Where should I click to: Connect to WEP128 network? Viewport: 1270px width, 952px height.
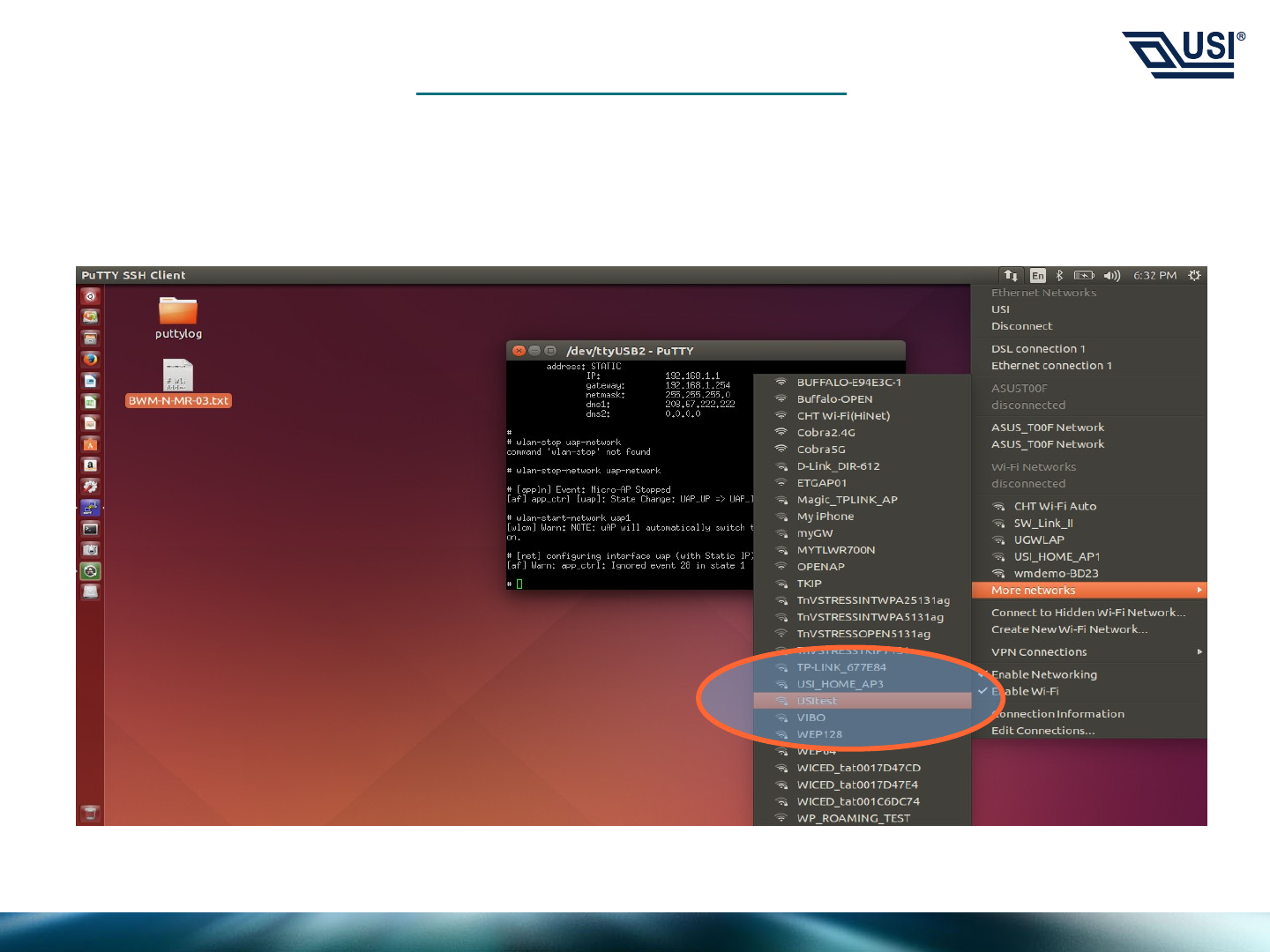[x=863, y=734]
